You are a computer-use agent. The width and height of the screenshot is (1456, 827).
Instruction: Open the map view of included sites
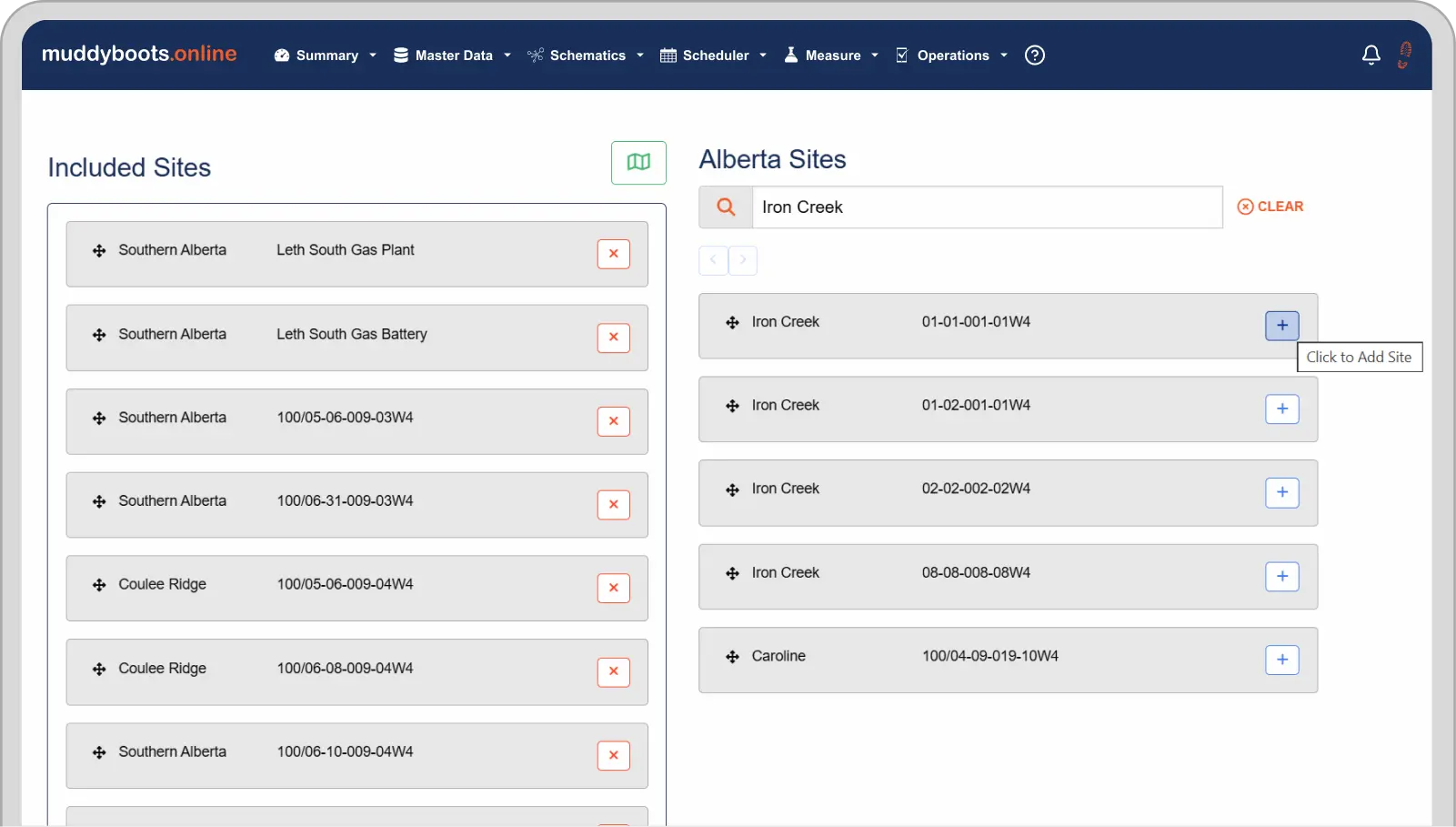(x=638, y=162)
